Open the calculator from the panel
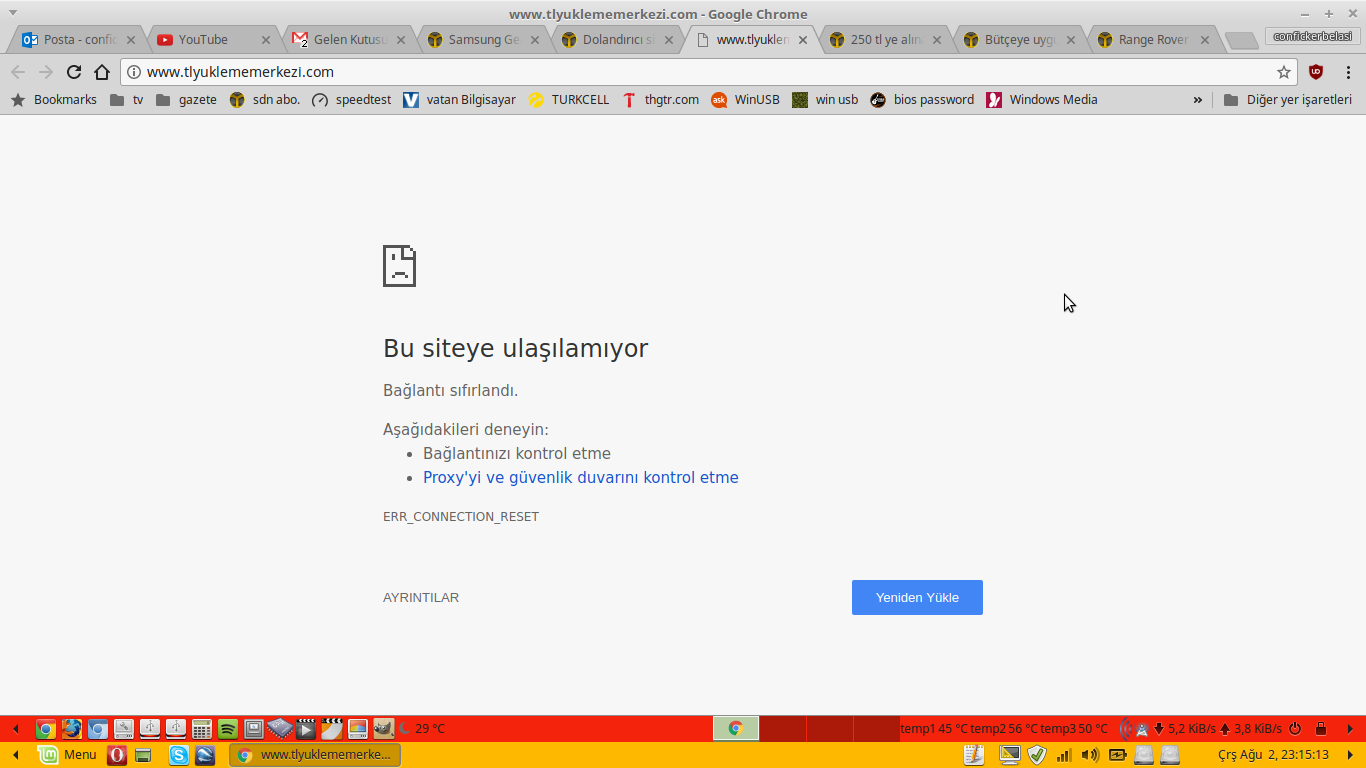Viewport: 1366px width, 768px height. pos(201,729)
